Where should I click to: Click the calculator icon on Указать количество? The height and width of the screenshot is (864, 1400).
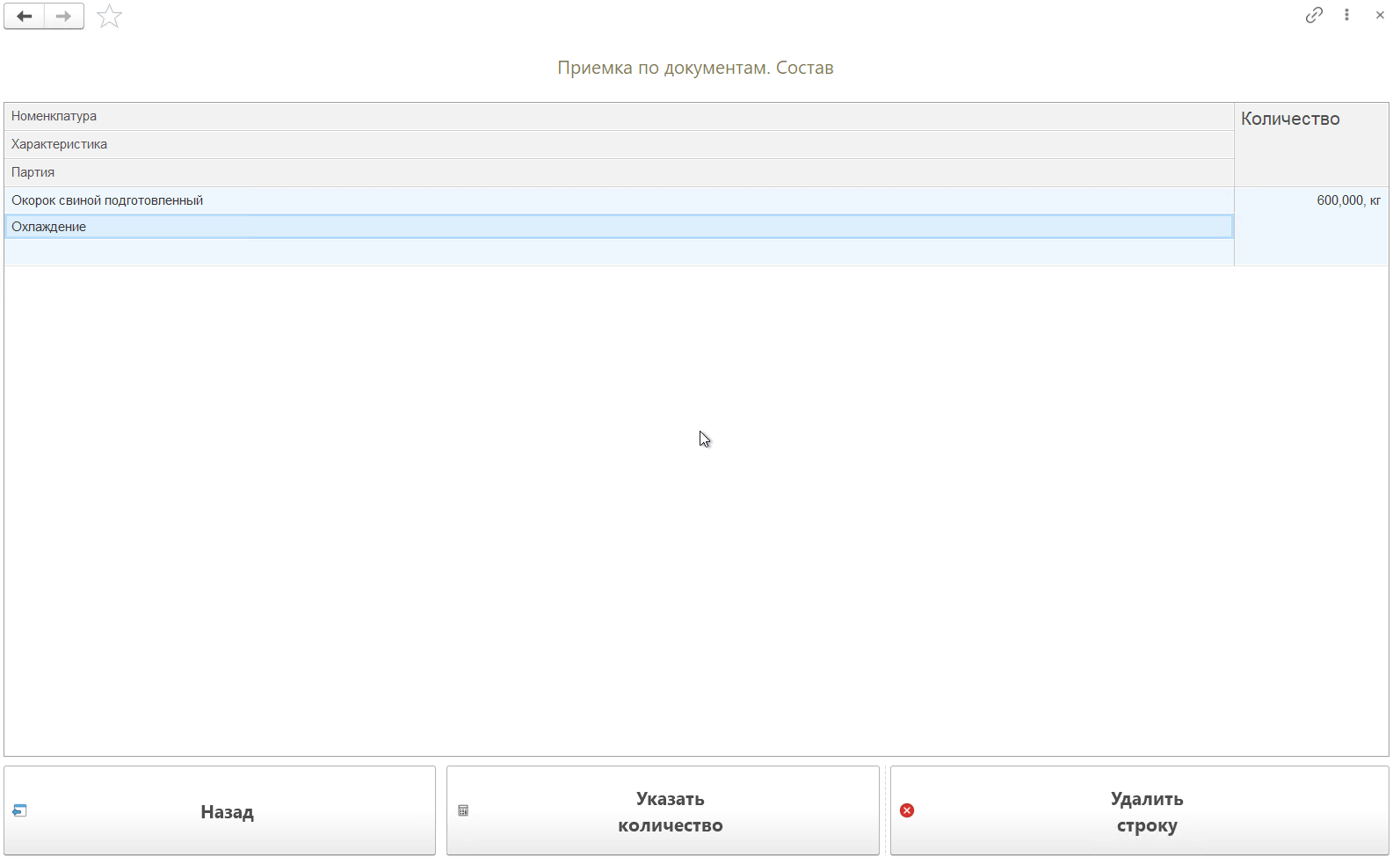point(463,810)
